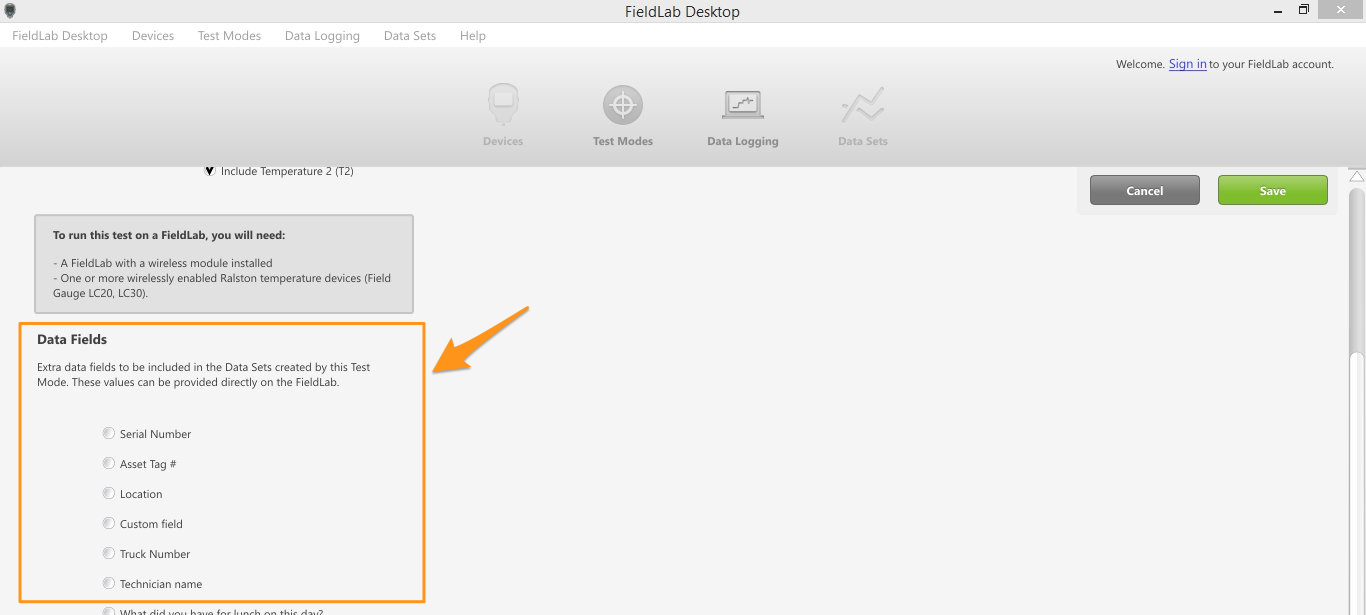Enable the Truck Number data field
The image size is (1366, 615).
[x=109, y=553]
